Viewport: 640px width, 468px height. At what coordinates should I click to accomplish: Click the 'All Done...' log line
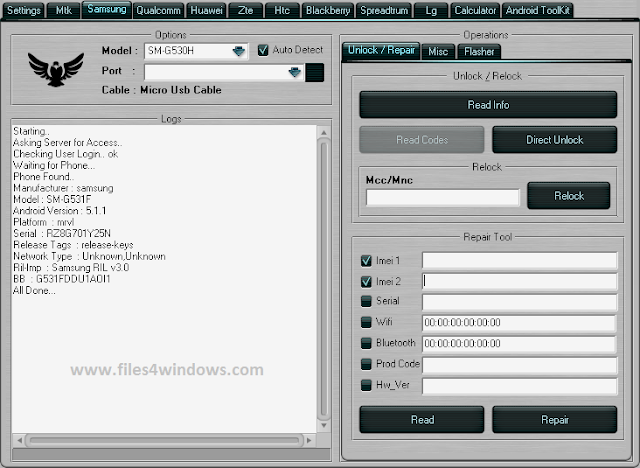point(34,291)
